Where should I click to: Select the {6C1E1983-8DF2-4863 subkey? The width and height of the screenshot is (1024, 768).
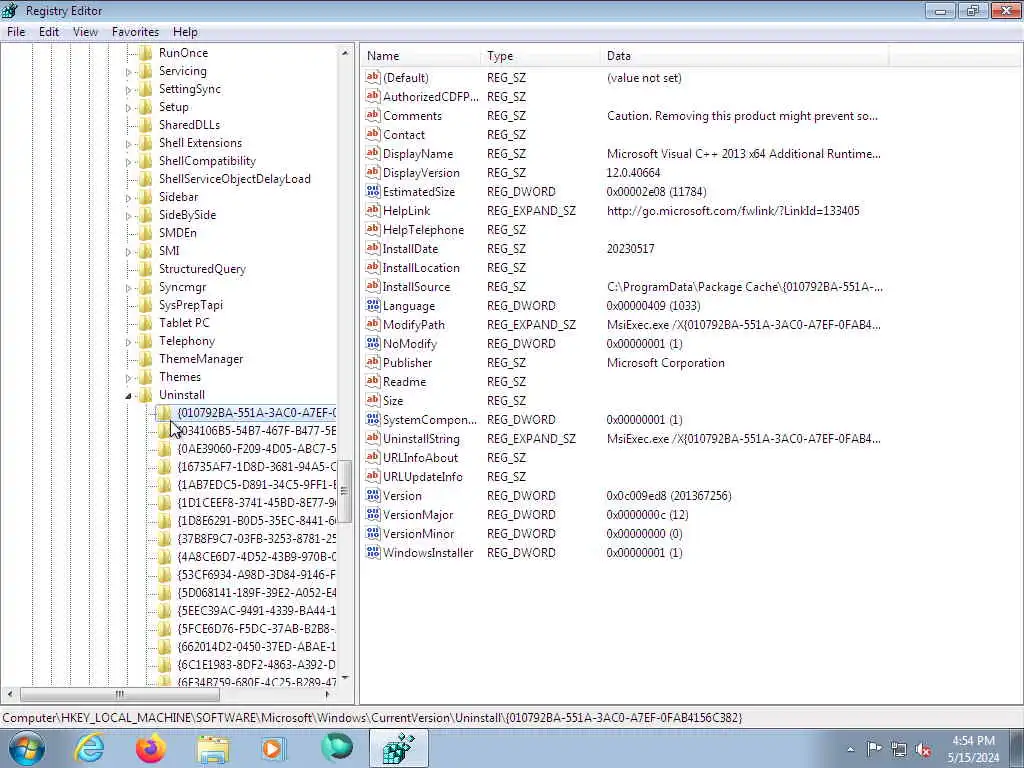click(257, 665)
